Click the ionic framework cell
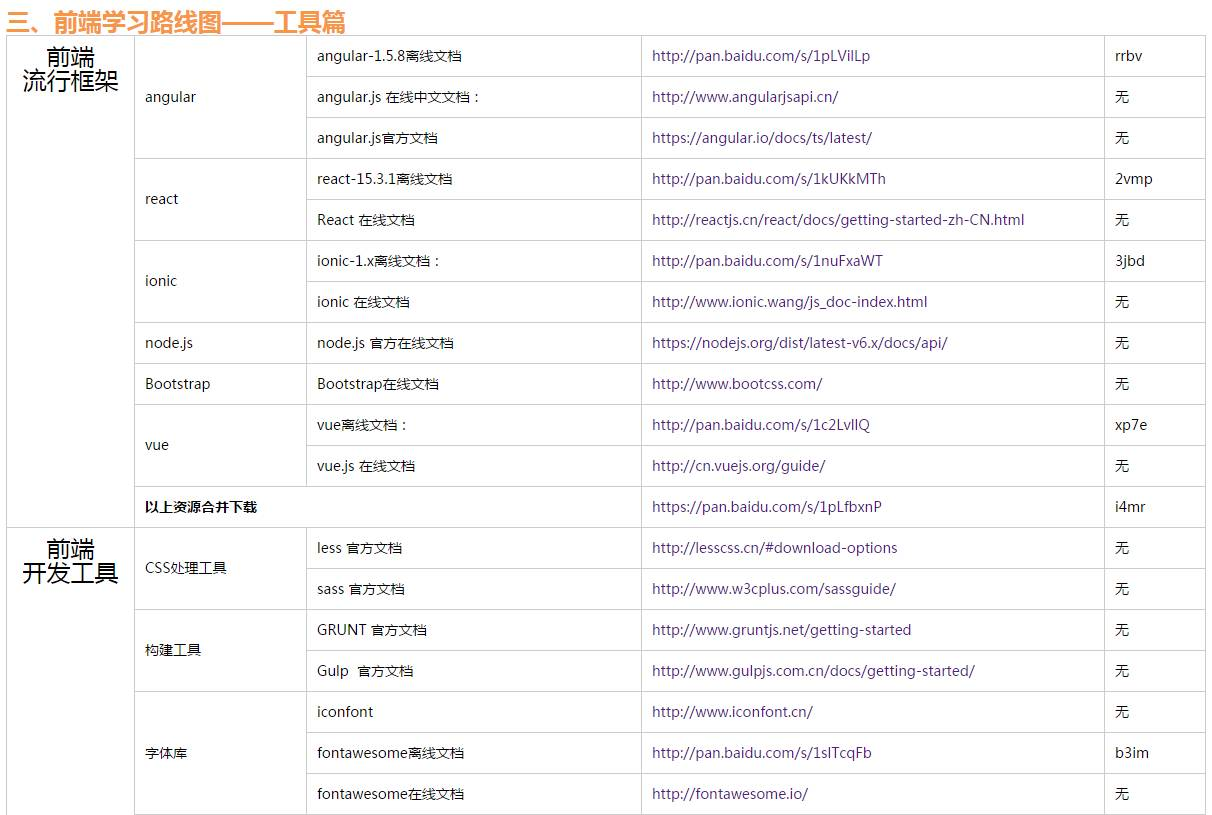Screen dimensions: 1212x815 click(x=220, y=281)
